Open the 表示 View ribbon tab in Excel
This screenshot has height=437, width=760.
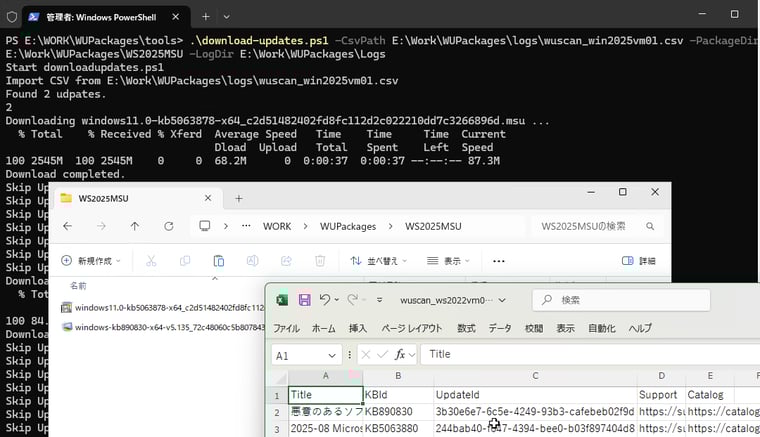pos(565,328)
